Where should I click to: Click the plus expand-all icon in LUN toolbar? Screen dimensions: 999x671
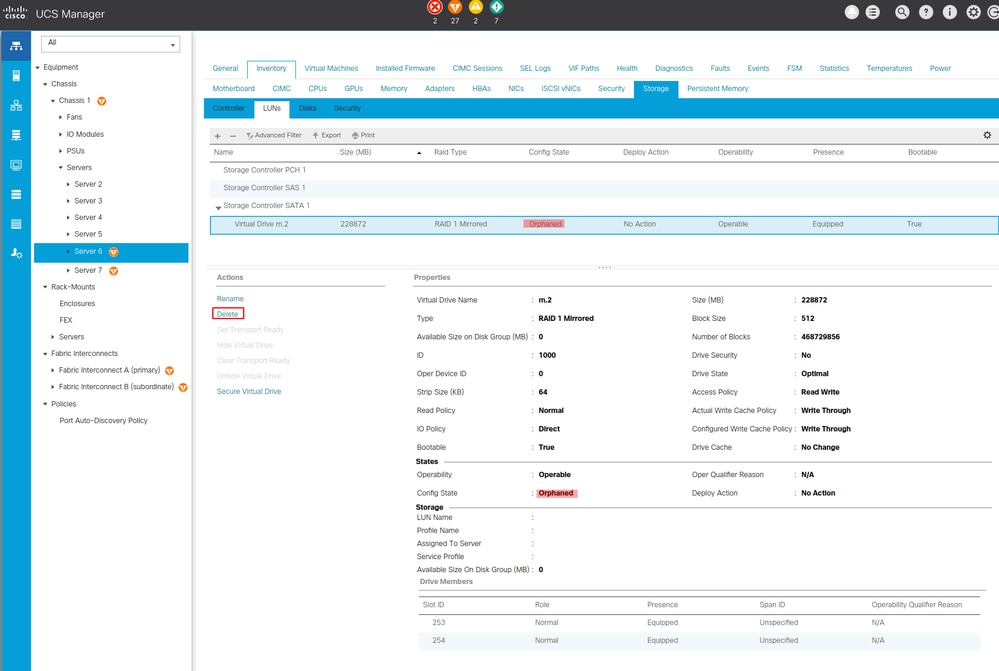click(x=217, y=136)
